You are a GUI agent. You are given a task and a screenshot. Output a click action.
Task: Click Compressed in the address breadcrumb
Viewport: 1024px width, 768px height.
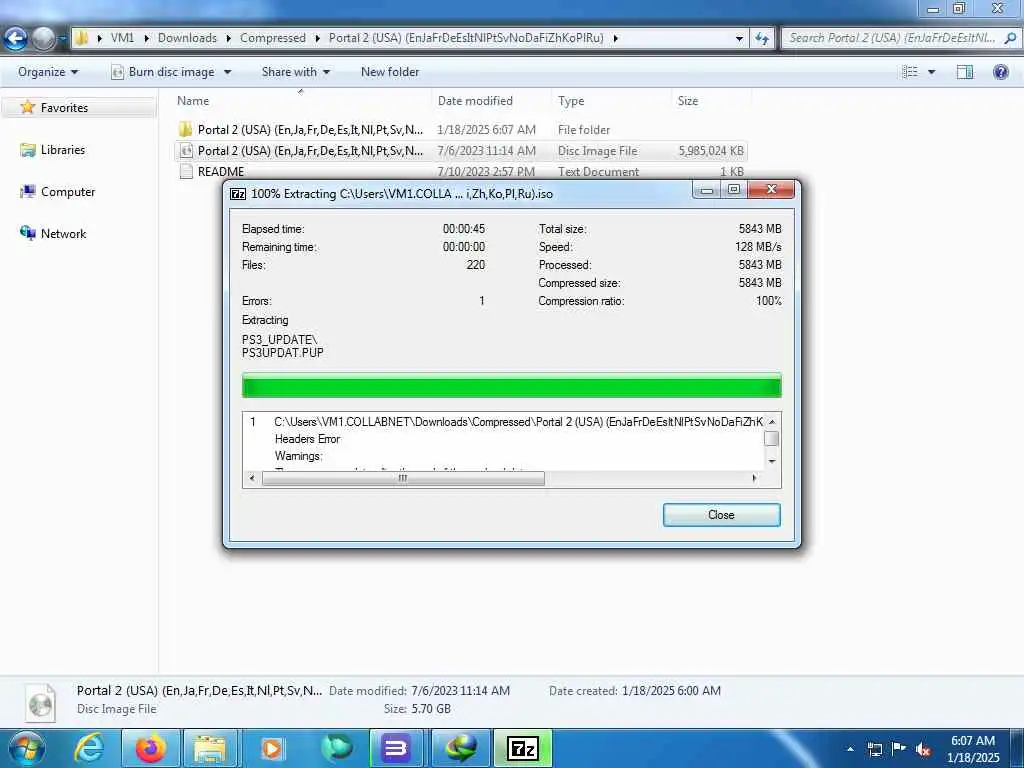273,38
